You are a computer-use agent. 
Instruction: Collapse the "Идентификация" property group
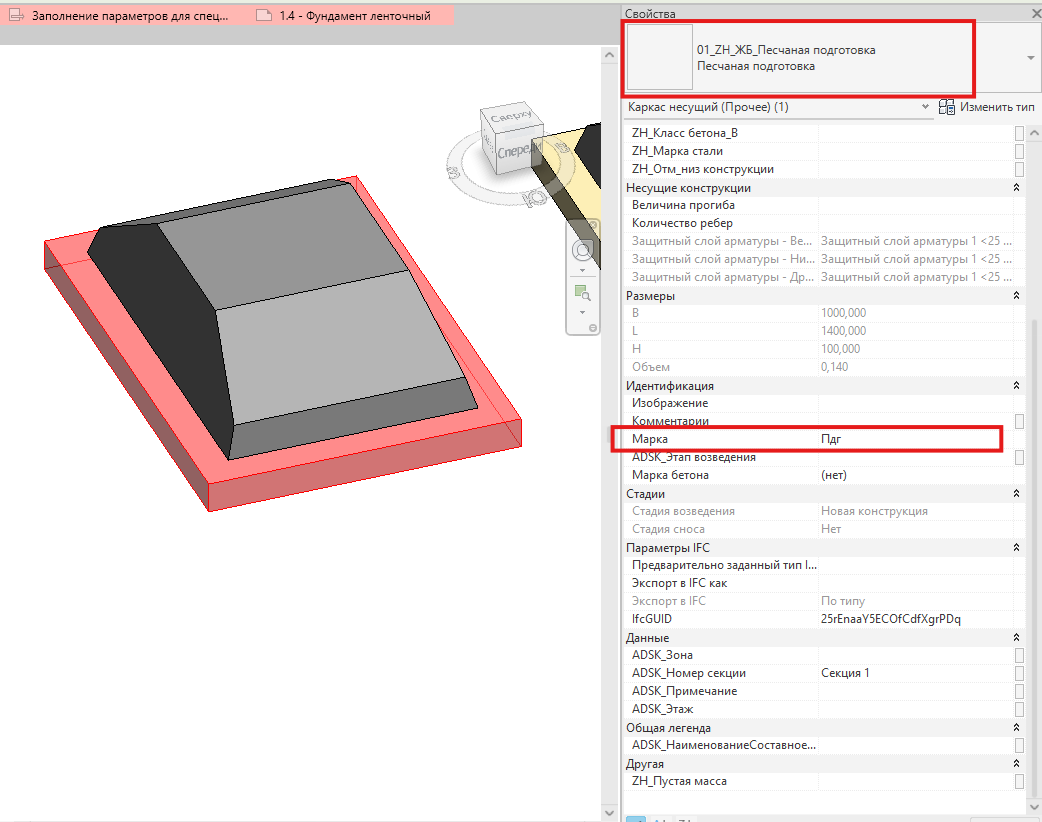click(x=1016, y=385)
